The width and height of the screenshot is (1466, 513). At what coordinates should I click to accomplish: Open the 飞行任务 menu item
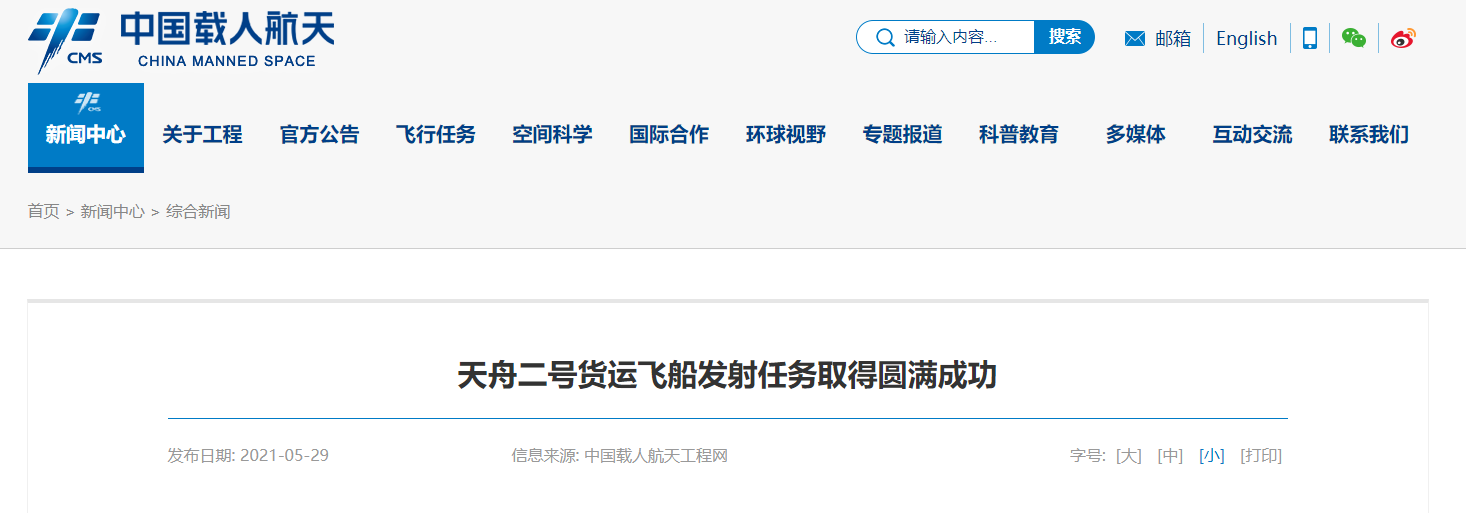(x=435, y=134)
